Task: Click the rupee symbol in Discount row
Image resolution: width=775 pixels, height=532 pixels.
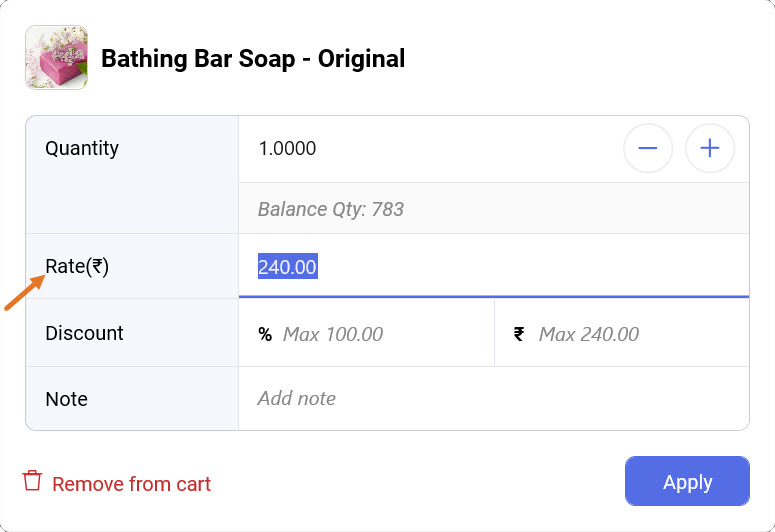Action: click(519, 334)
